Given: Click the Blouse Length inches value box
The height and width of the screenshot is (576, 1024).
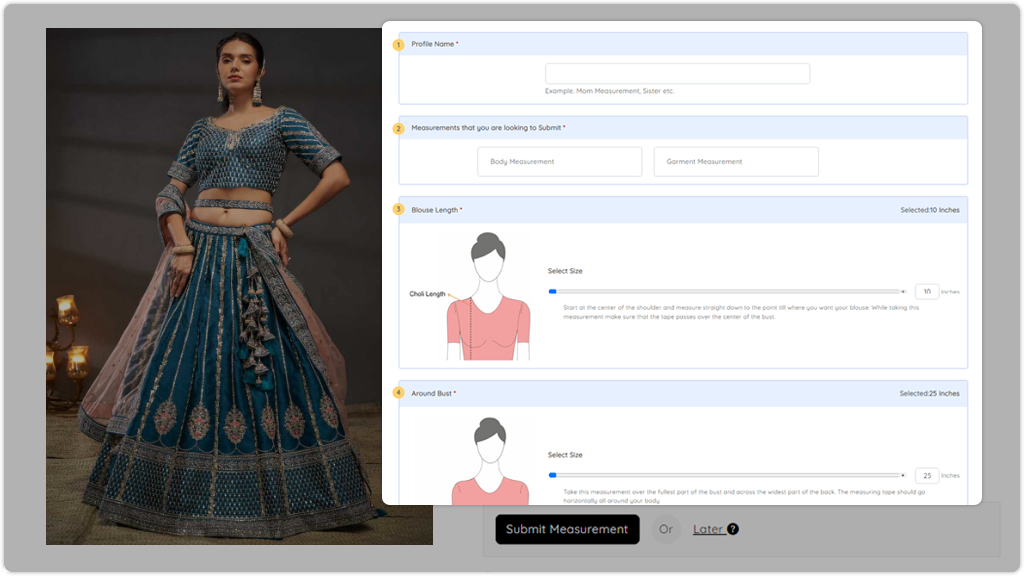Looking at the screenshot, I should click(926, 291).
